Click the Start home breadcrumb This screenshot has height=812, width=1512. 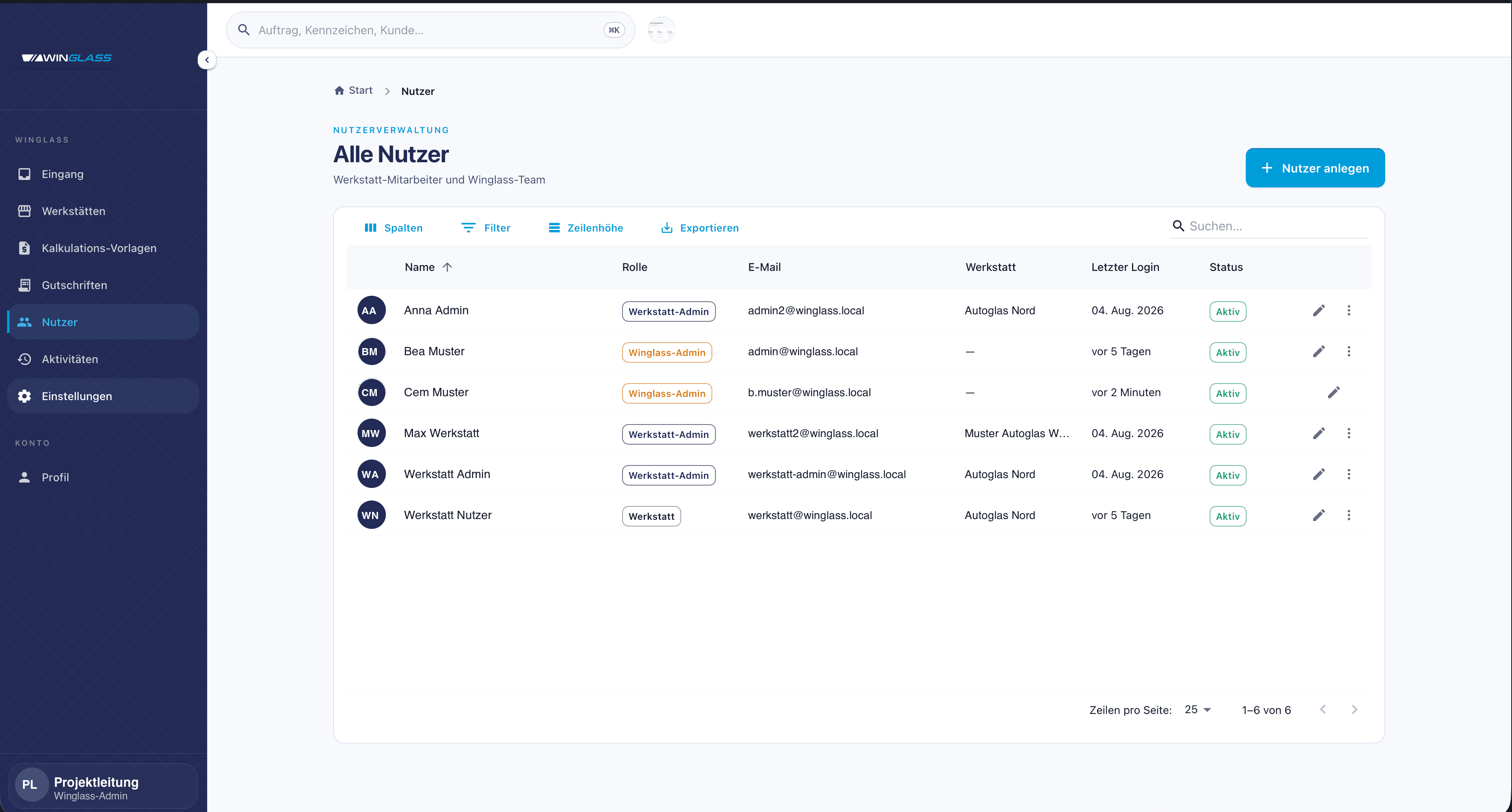(x=353, y=91)
